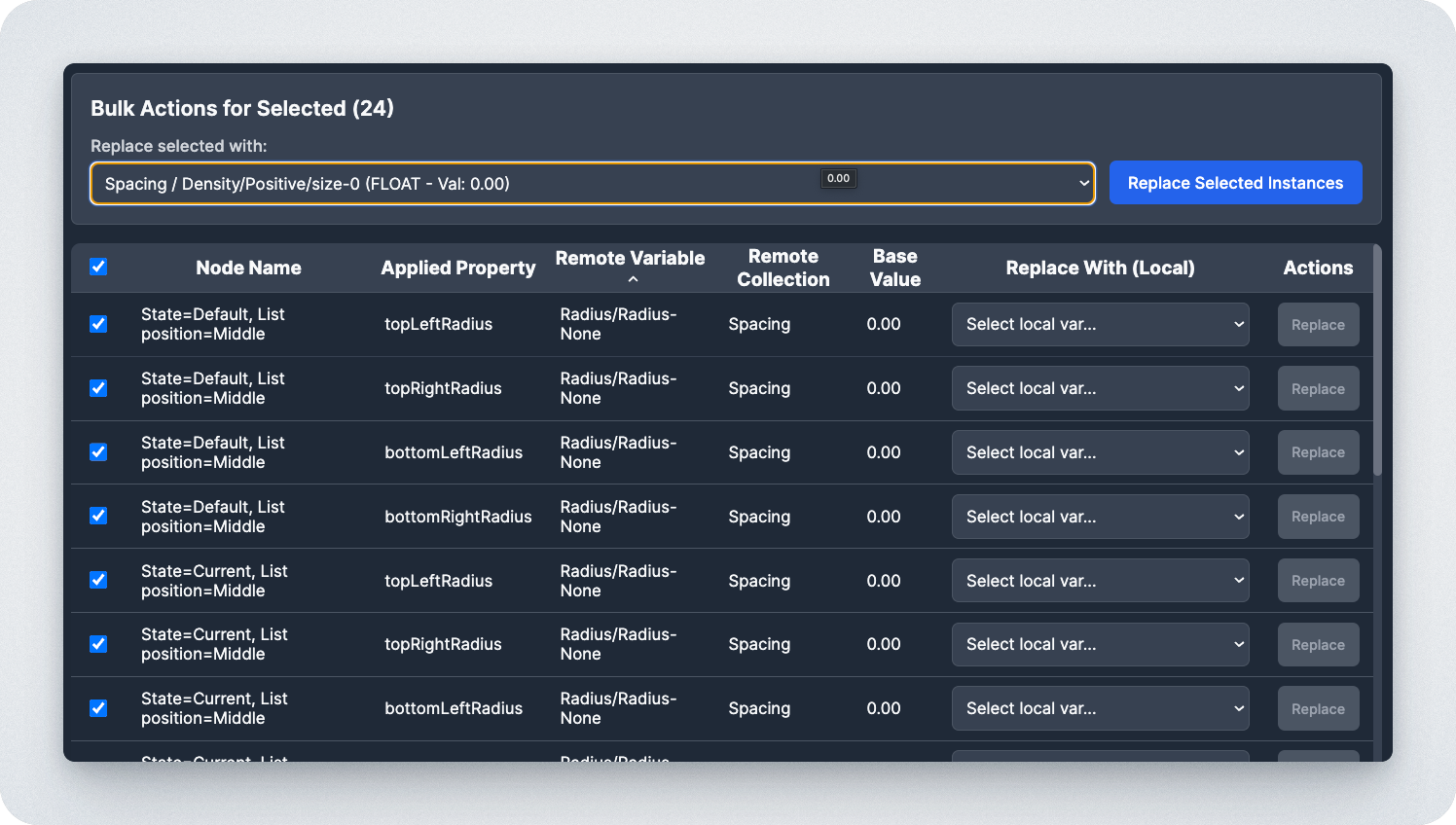Click the Replace Selected Instances button
Image resolution: width=1456 pixels, height=825 pixels.
click(1235, 182)
